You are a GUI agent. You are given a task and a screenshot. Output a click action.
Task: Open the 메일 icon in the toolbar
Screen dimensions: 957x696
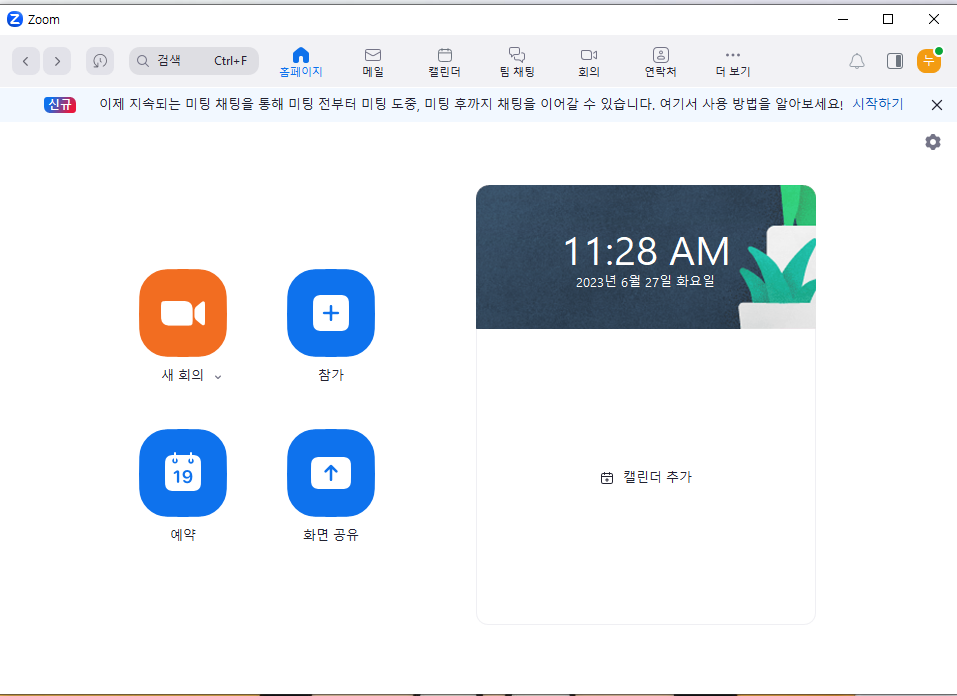point(372,61)
